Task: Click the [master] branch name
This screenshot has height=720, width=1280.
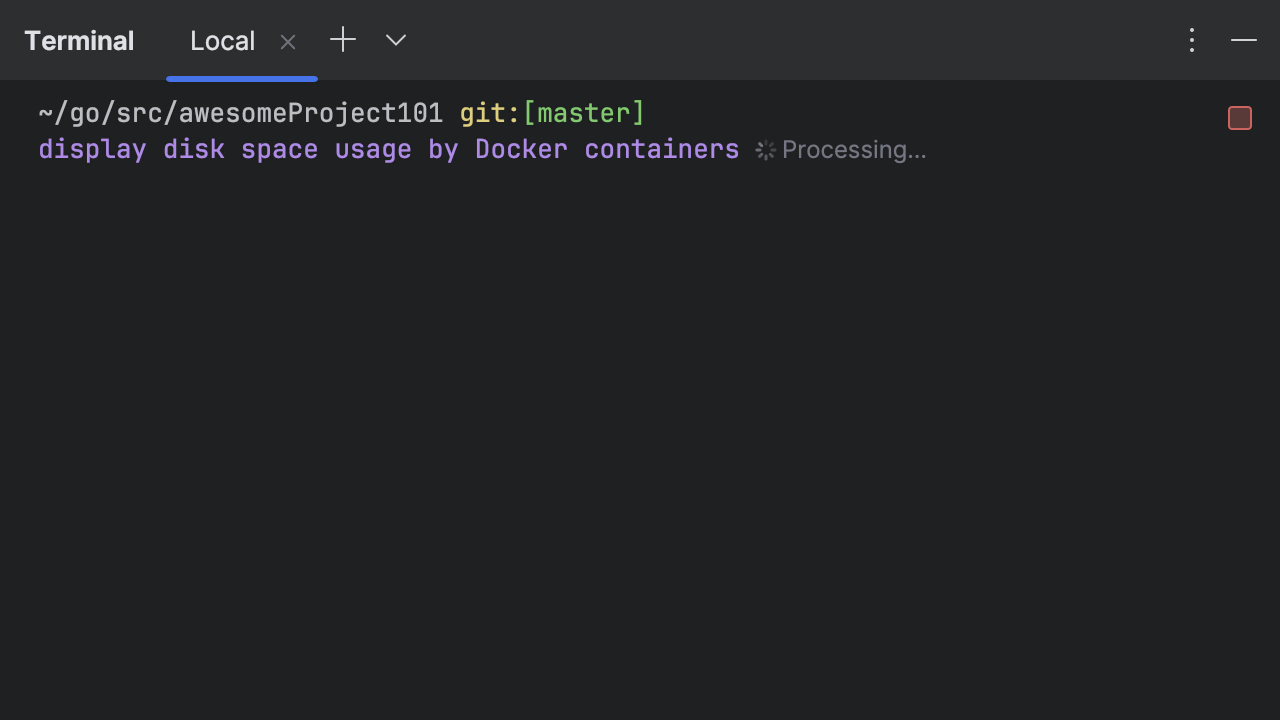Action: pyautogui.click(x=584, y=113)
